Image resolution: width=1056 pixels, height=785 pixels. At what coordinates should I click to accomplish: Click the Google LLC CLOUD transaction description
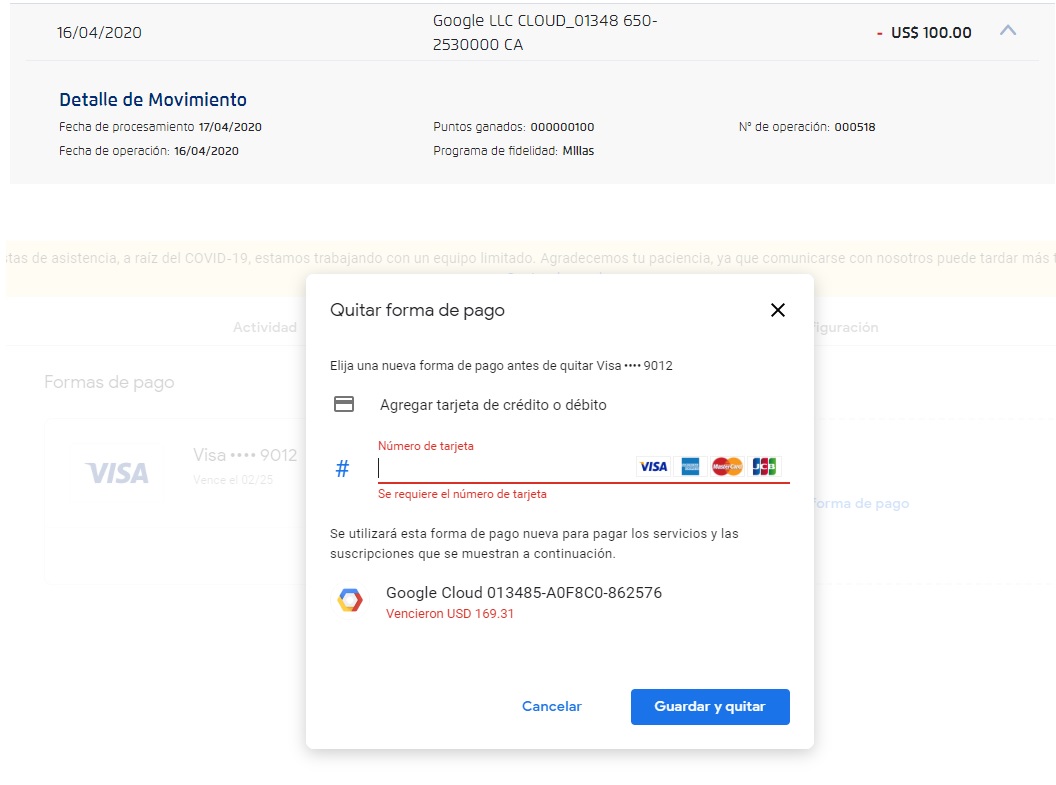click(x=545, y=33)
